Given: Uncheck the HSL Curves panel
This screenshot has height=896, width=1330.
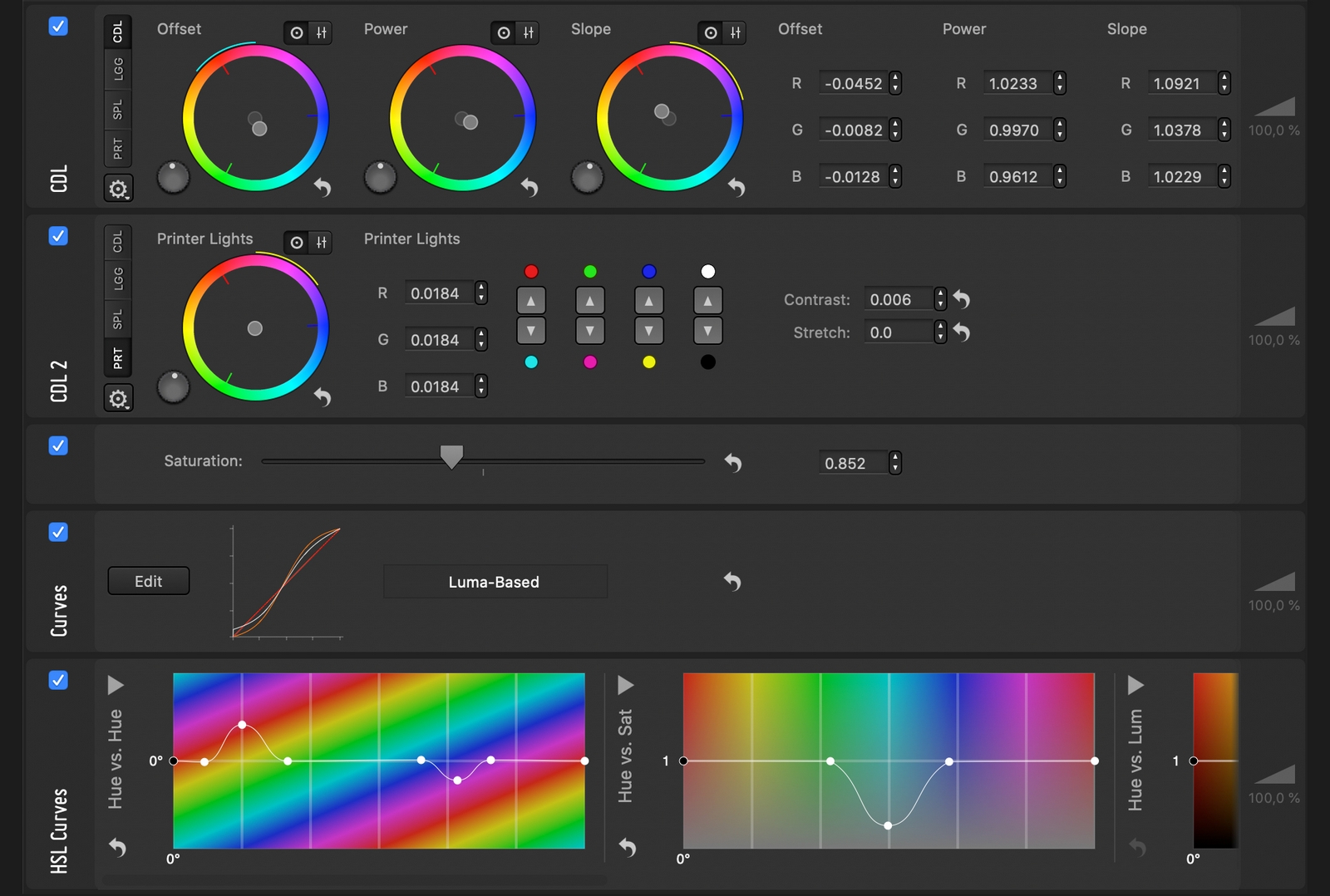Looking at the screenshot, I should (x=58, y=680).
